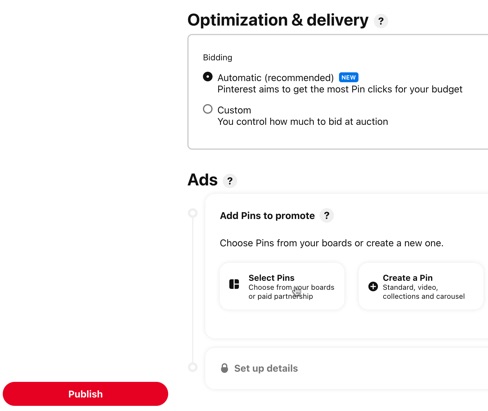Open help for Optimization & delivery

[x=381, y=21]
